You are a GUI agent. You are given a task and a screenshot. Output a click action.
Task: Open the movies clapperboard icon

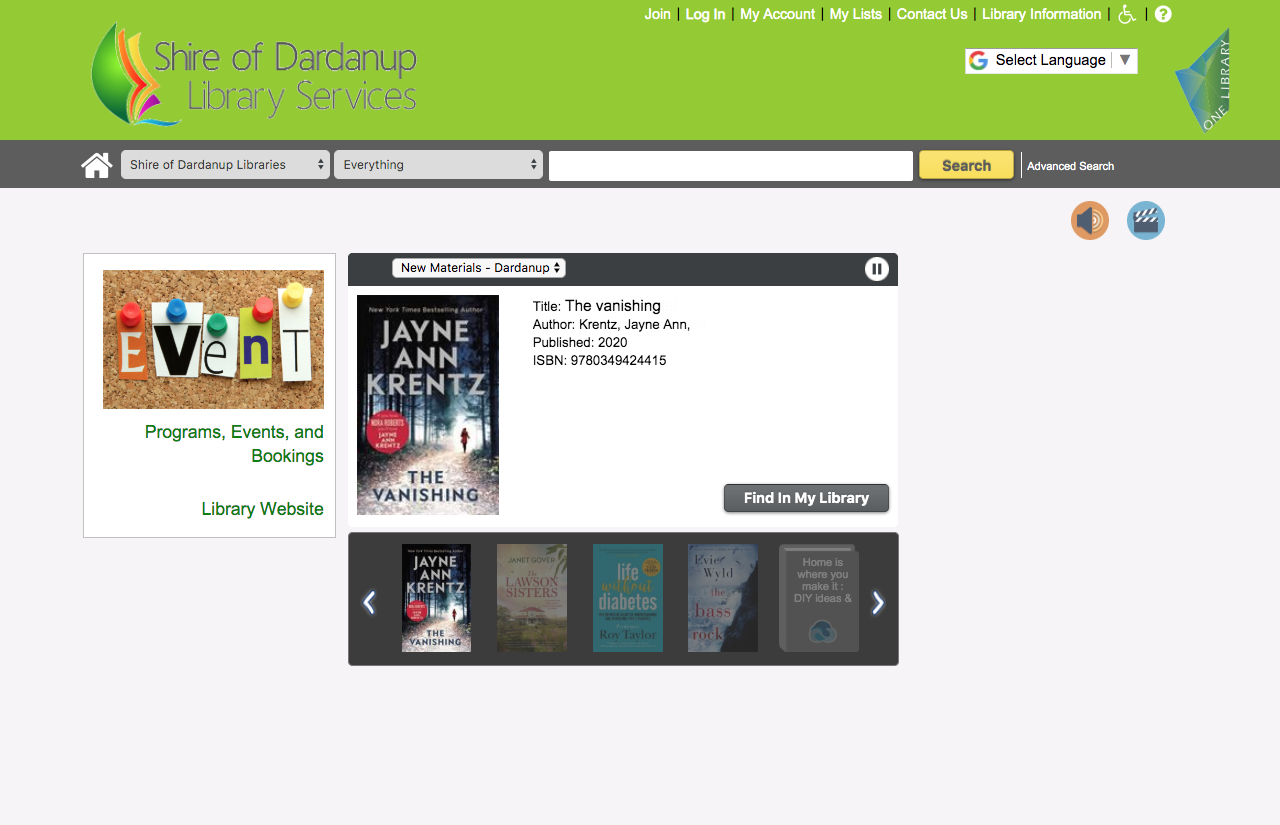(1146, 221)
